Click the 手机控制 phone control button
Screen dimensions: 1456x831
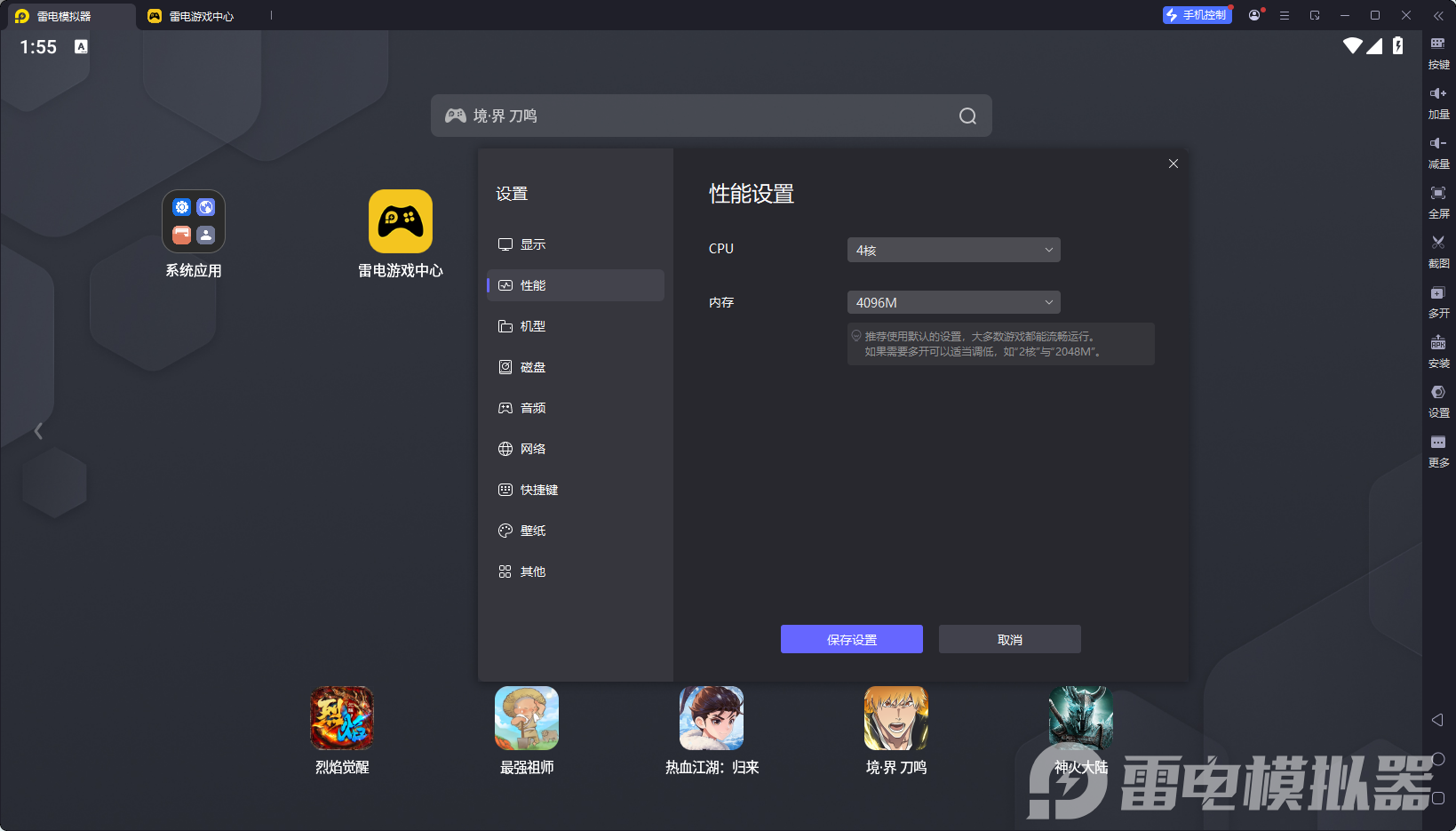[1197, 15]
